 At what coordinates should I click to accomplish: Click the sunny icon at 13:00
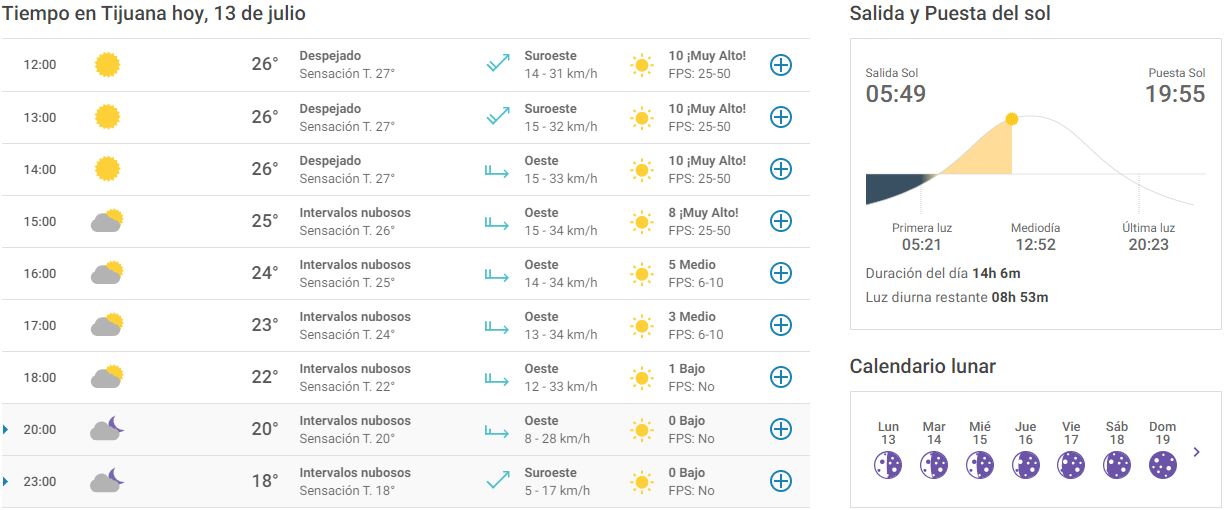[107, 117]
